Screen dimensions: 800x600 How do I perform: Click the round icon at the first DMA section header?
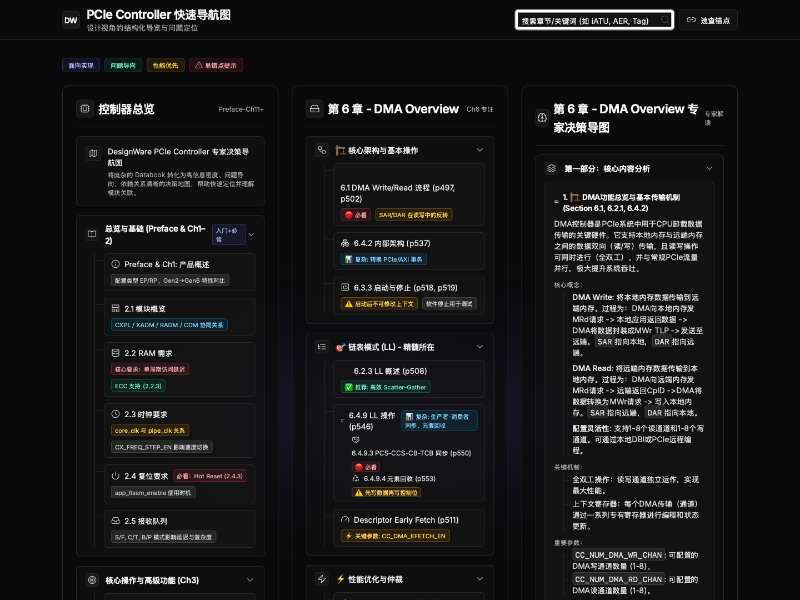pyautogui.click(x=321, y=150)
